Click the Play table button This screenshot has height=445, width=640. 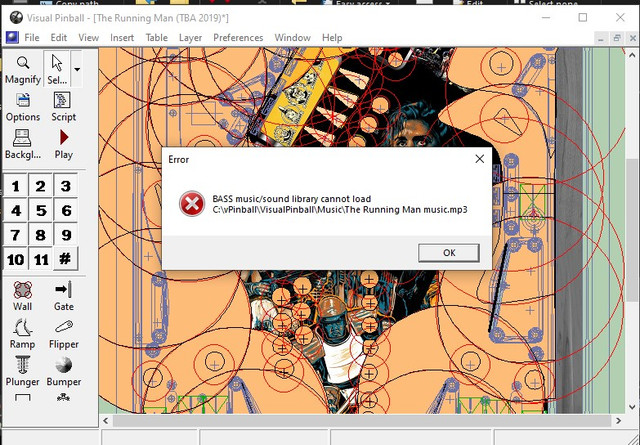[x=63, y=144]
